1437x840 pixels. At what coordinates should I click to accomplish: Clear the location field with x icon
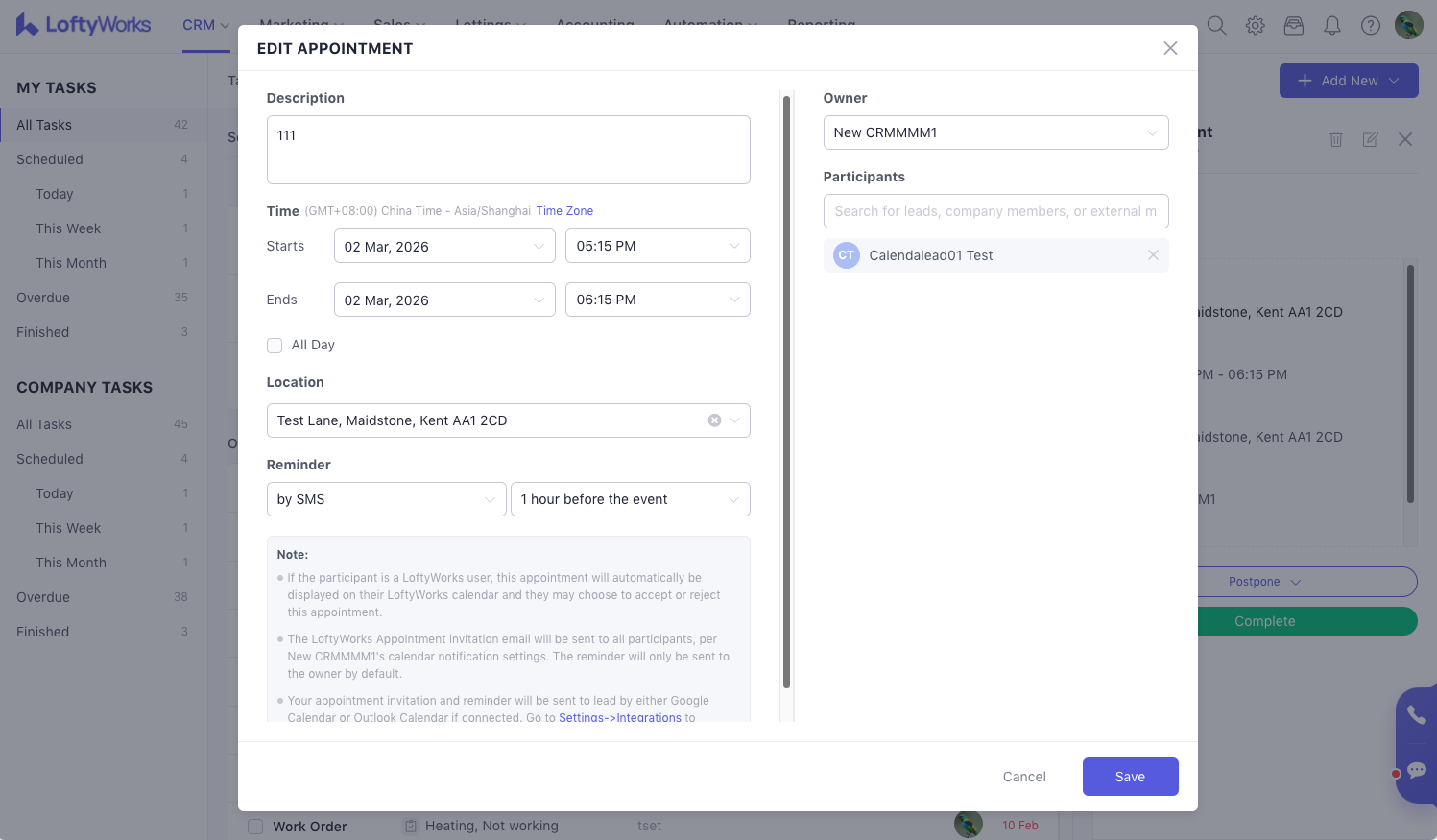pyautogui.click(x=714, y=420)
